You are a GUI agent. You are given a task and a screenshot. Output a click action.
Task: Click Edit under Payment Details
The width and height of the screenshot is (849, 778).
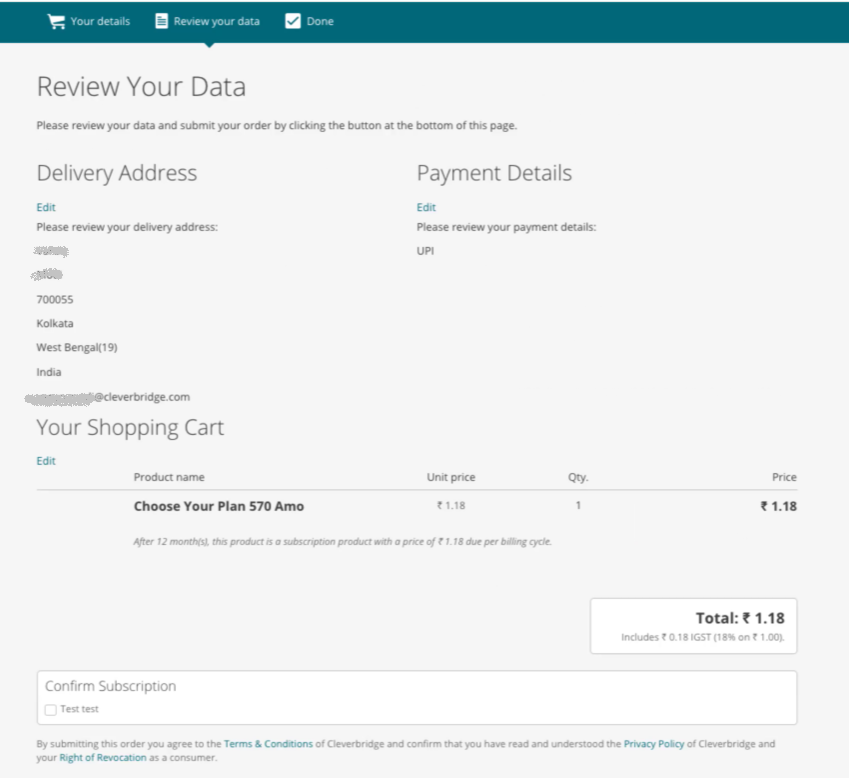[426, 207]
